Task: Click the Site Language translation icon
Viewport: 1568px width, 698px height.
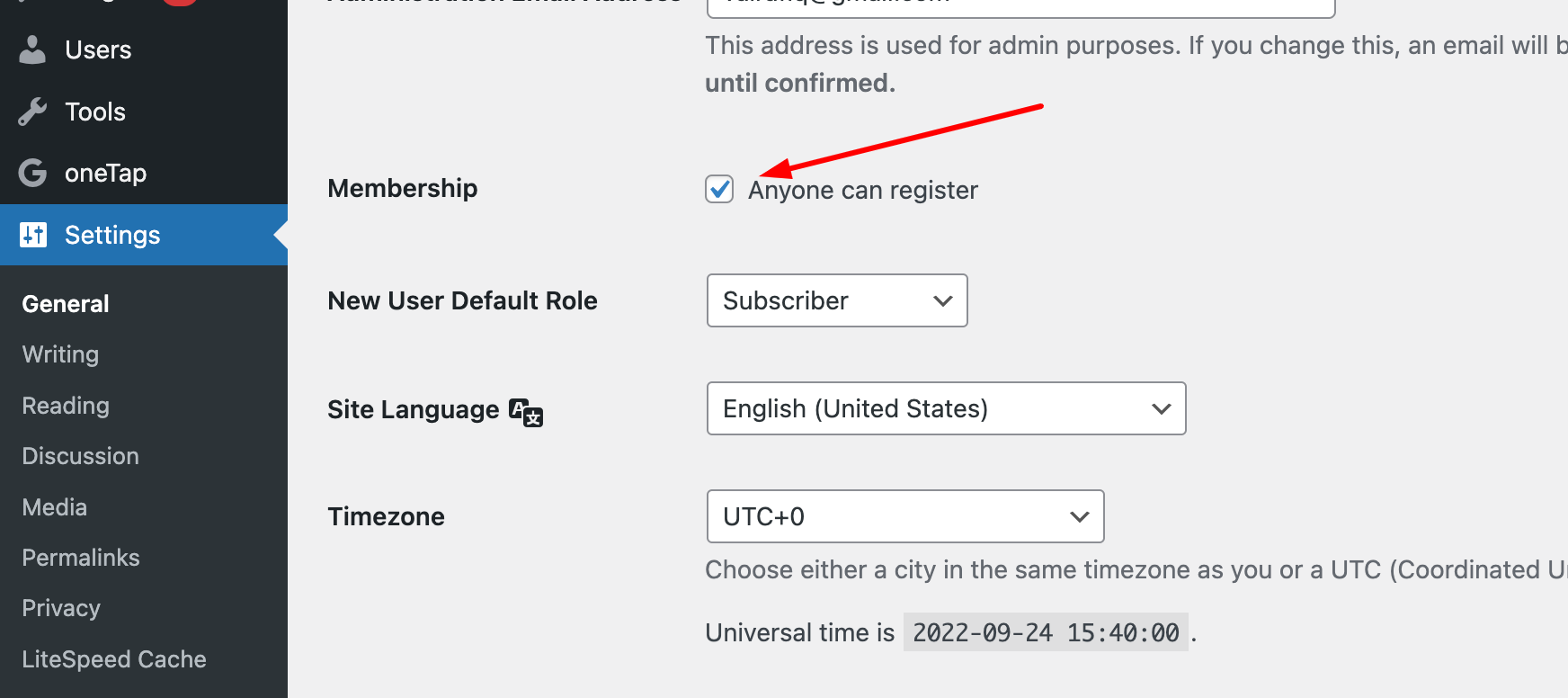Action: click(526, 412)
